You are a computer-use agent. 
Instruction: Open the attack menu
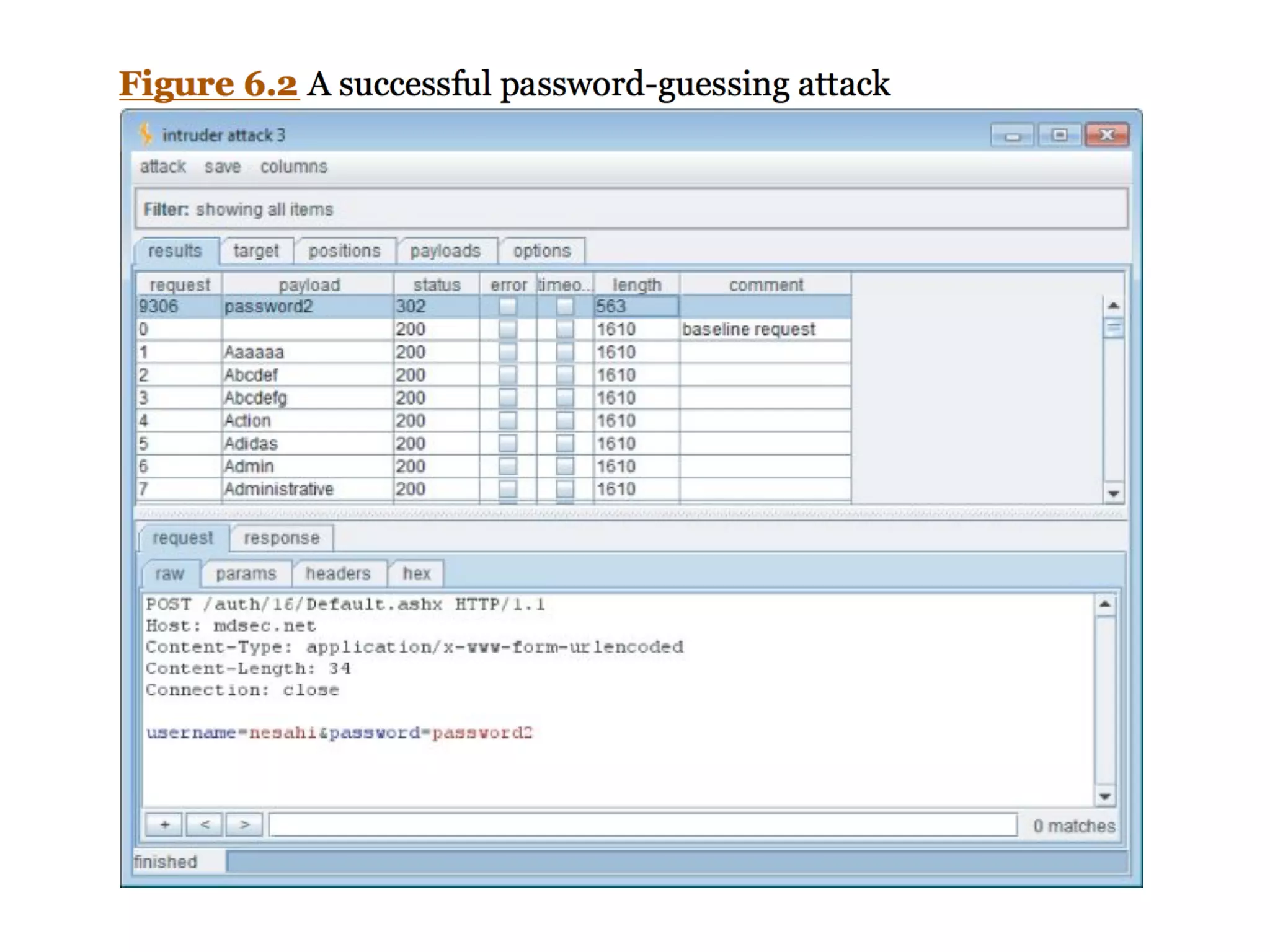pos(162,167)
